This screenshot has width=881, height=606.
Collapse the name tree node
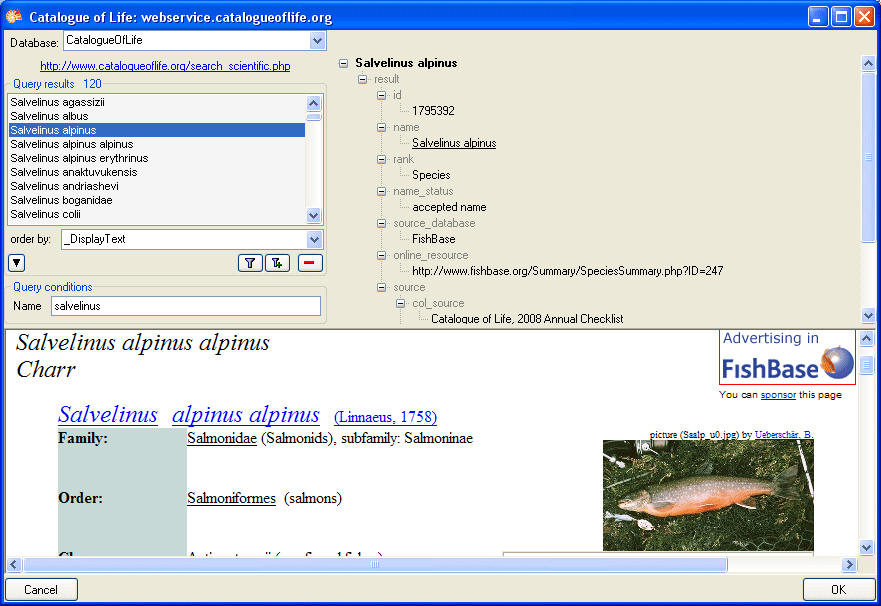pos(382,127)
